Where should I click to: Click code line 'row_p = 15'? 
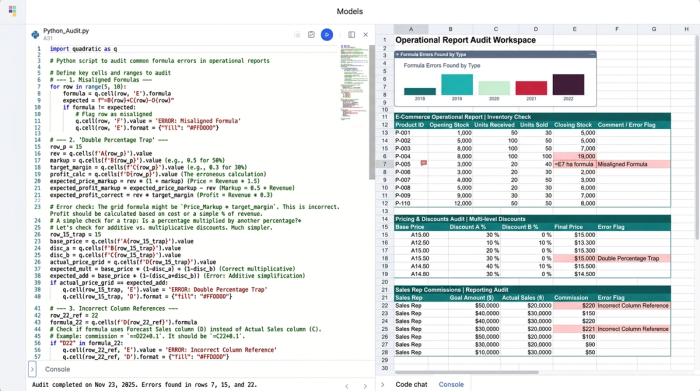tap(66, 146)
